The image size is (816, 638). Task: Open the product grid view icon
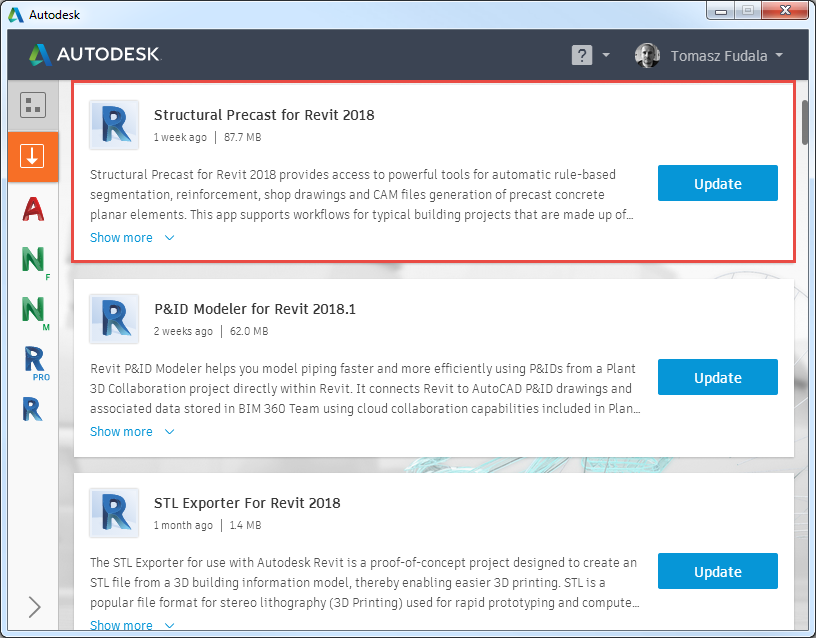pyautogui.click(x=32, y=104)
